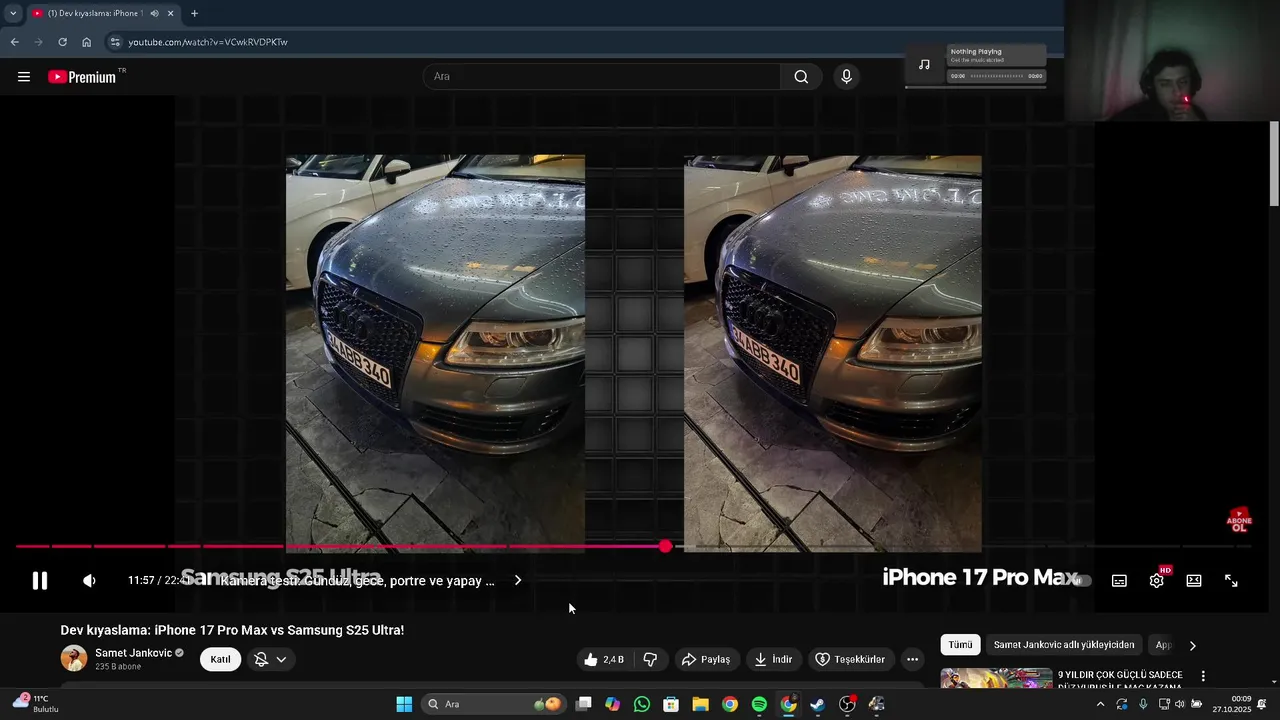Click the search magnifier button

click(x=801, y=77)
